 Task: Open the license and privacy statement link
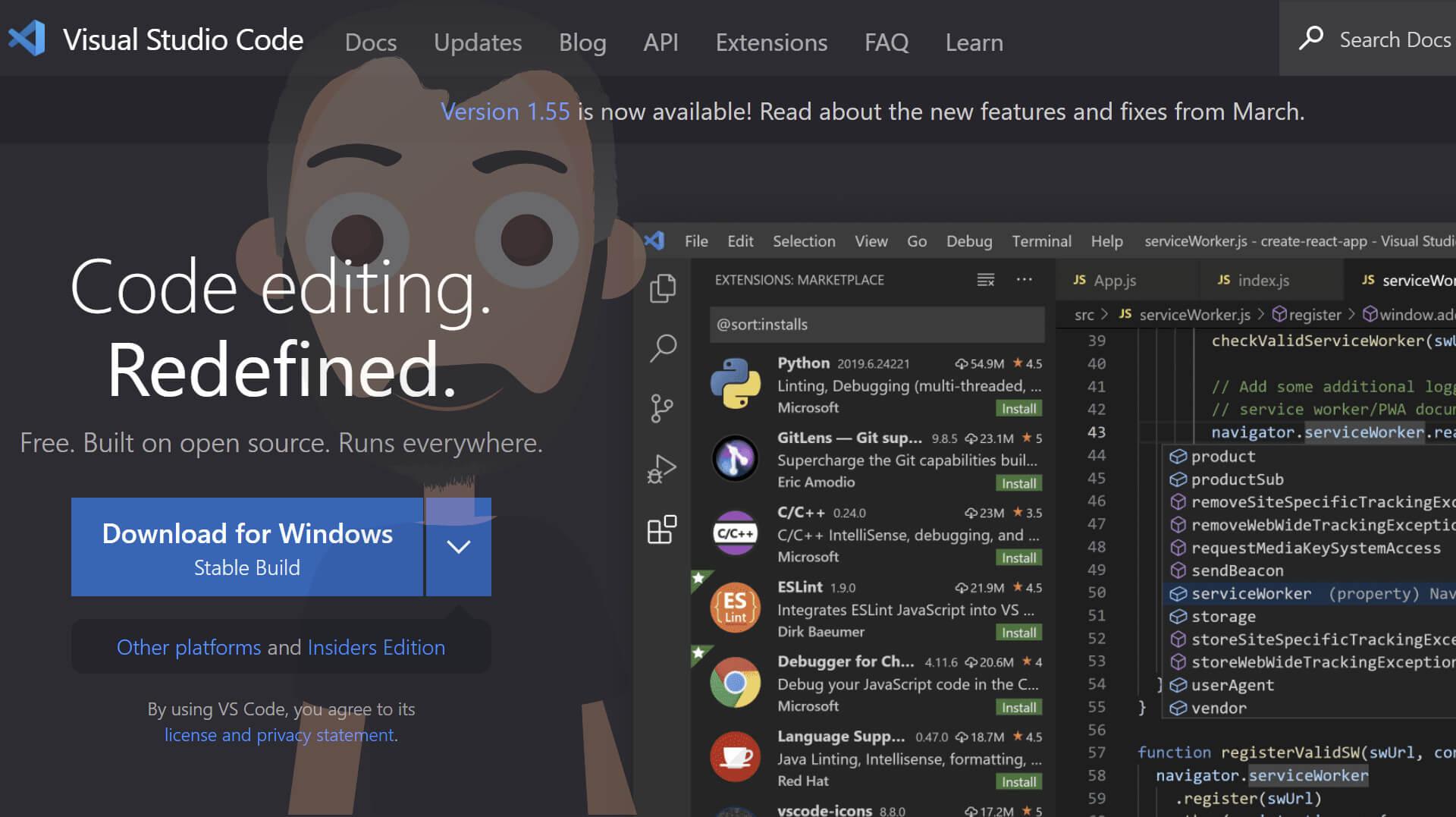(x=280, y=734)
